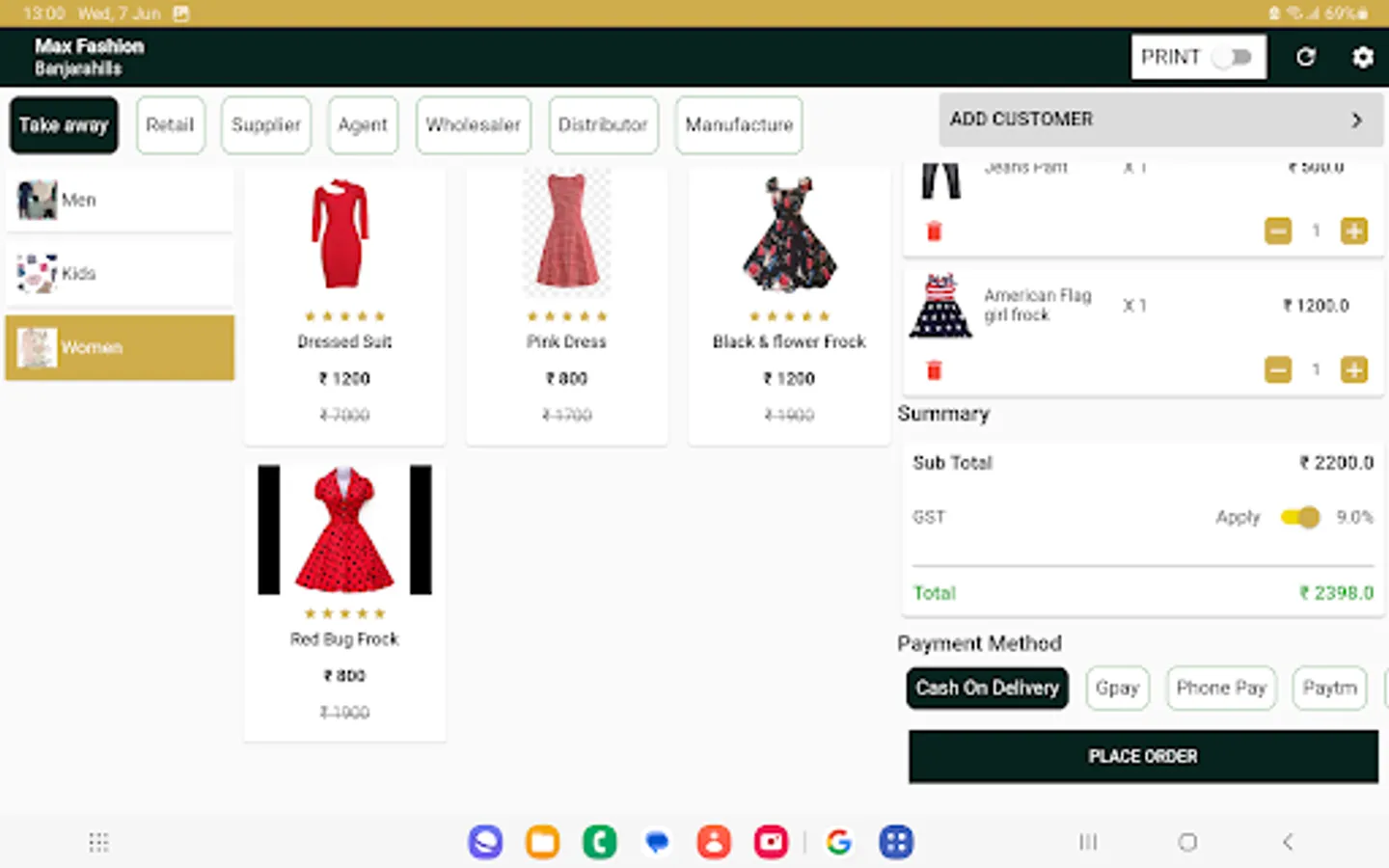Click Total amount ₹ 2398.0

coord(1336,593)
